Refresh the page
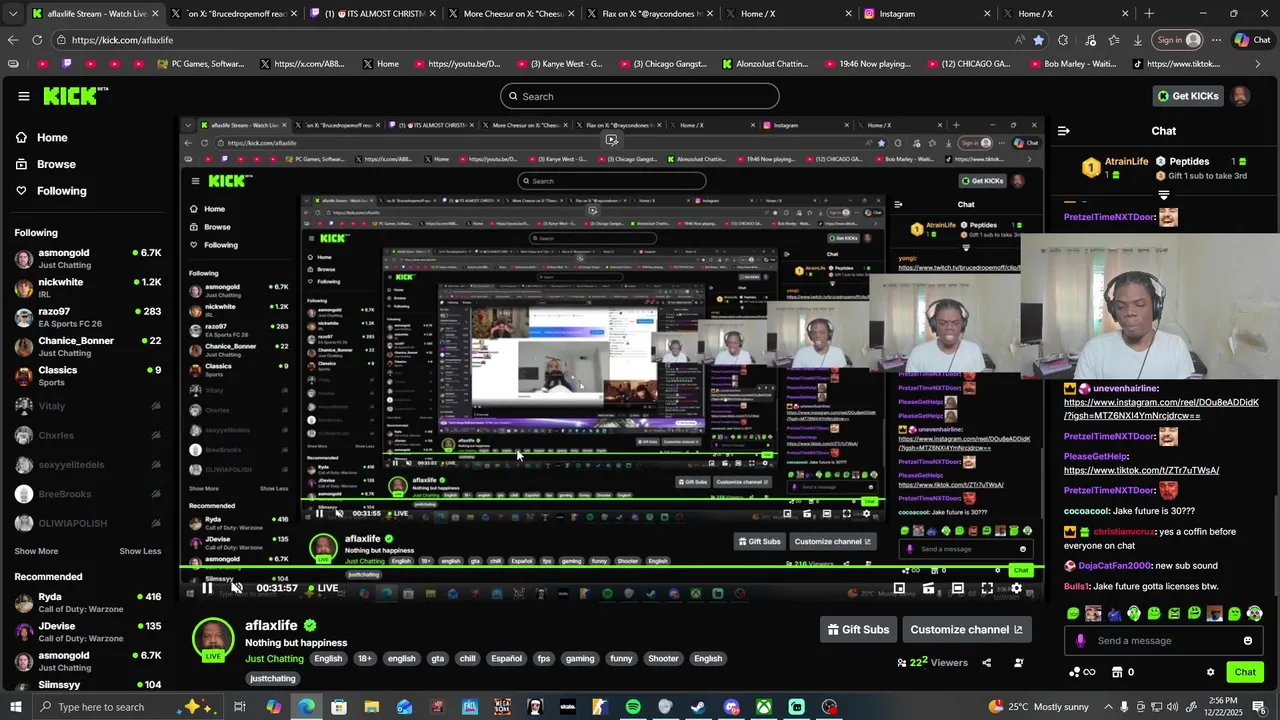1280x720 pixels. click(x=37, y=40)
